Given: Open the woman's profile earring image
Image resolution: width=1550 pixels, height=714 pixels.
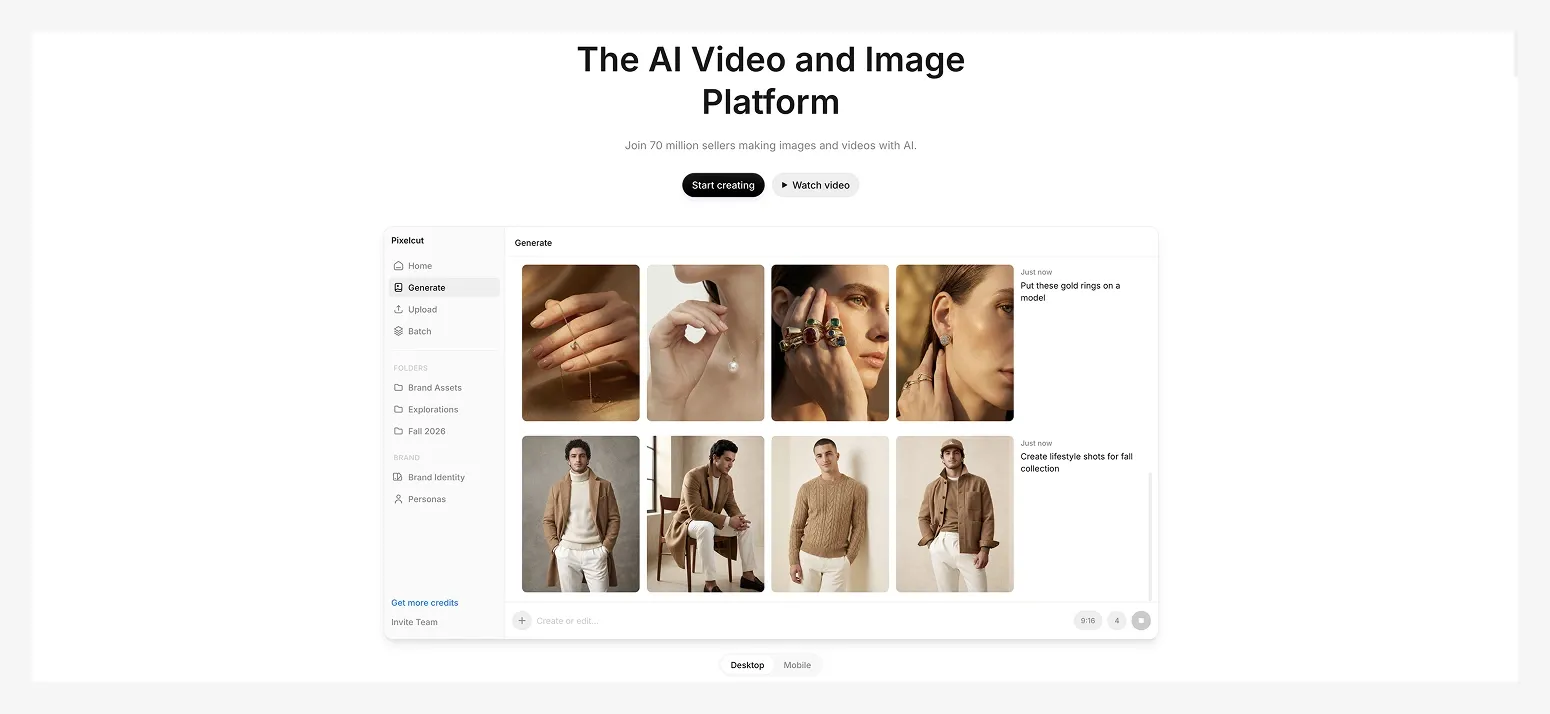Looking at the screenshot, I should [x=955, y=343].
